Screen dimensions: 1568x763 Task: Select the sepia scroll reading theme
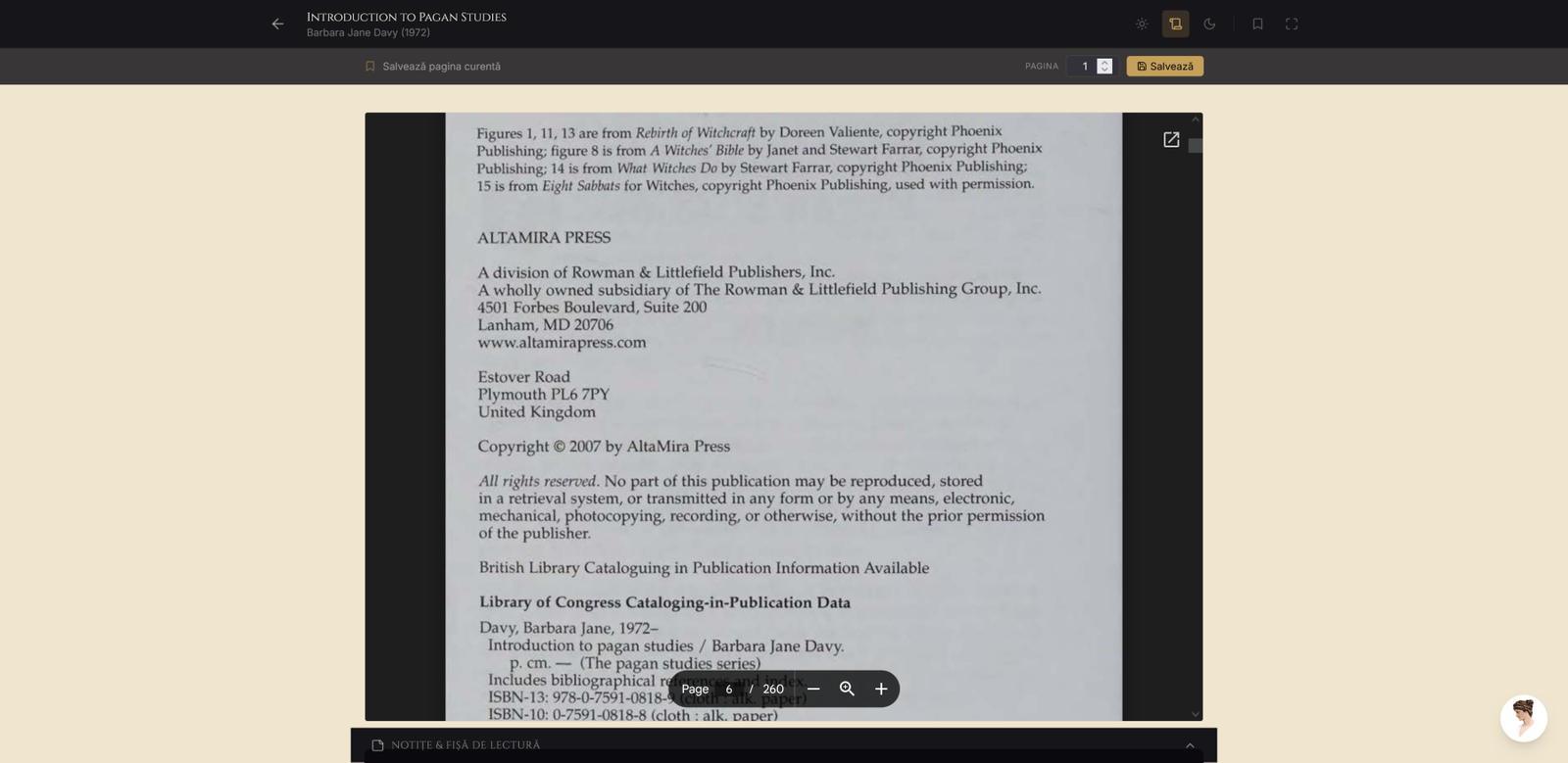(x=1176, y=24)
